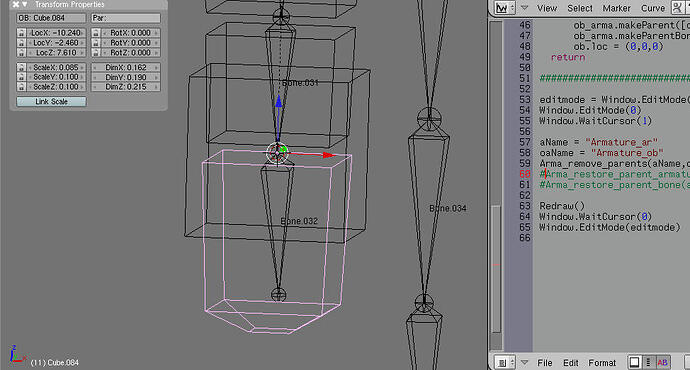
Task: Click the blue Z-axis manipulator arrow
Action: tap(279, 102)
